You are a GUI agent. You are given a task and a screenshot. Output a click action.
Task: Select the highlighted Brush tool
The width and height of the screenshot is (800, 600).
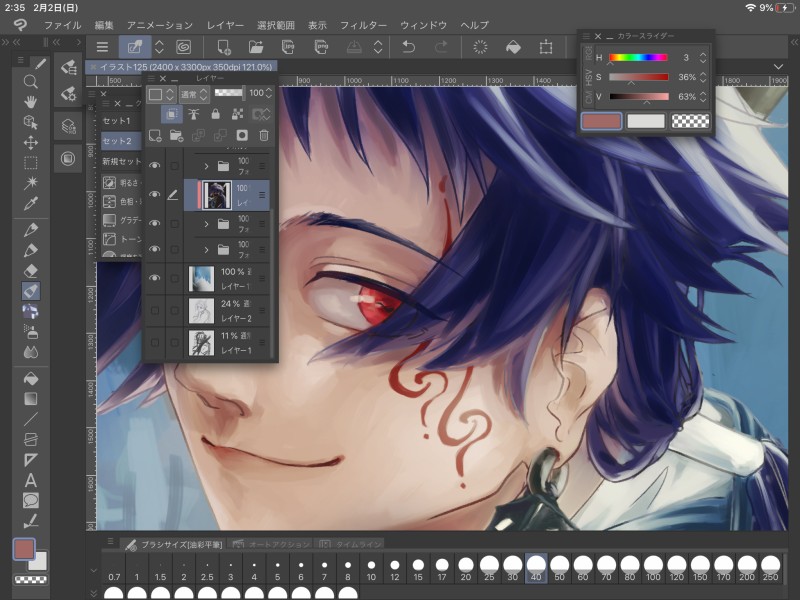[31, 291]
